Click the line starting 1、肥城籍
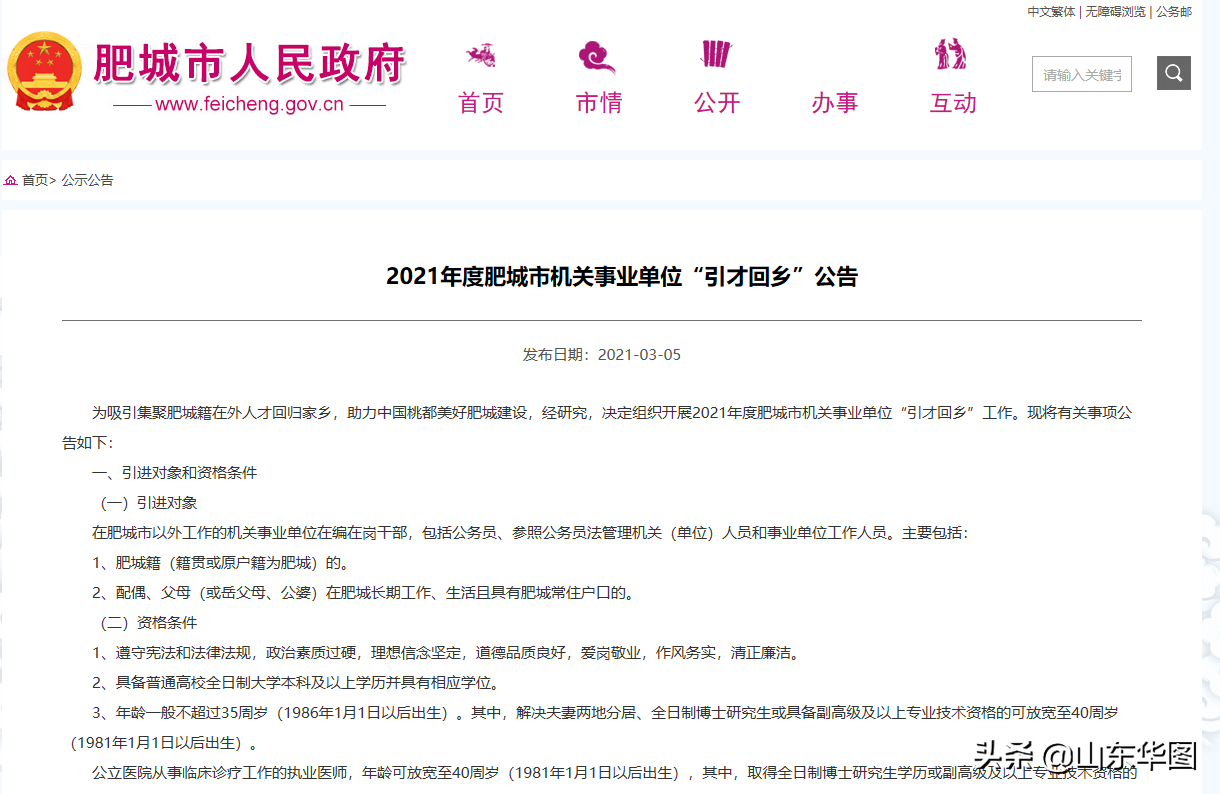This screenshot has width=1220, height=794. (220, 562)
